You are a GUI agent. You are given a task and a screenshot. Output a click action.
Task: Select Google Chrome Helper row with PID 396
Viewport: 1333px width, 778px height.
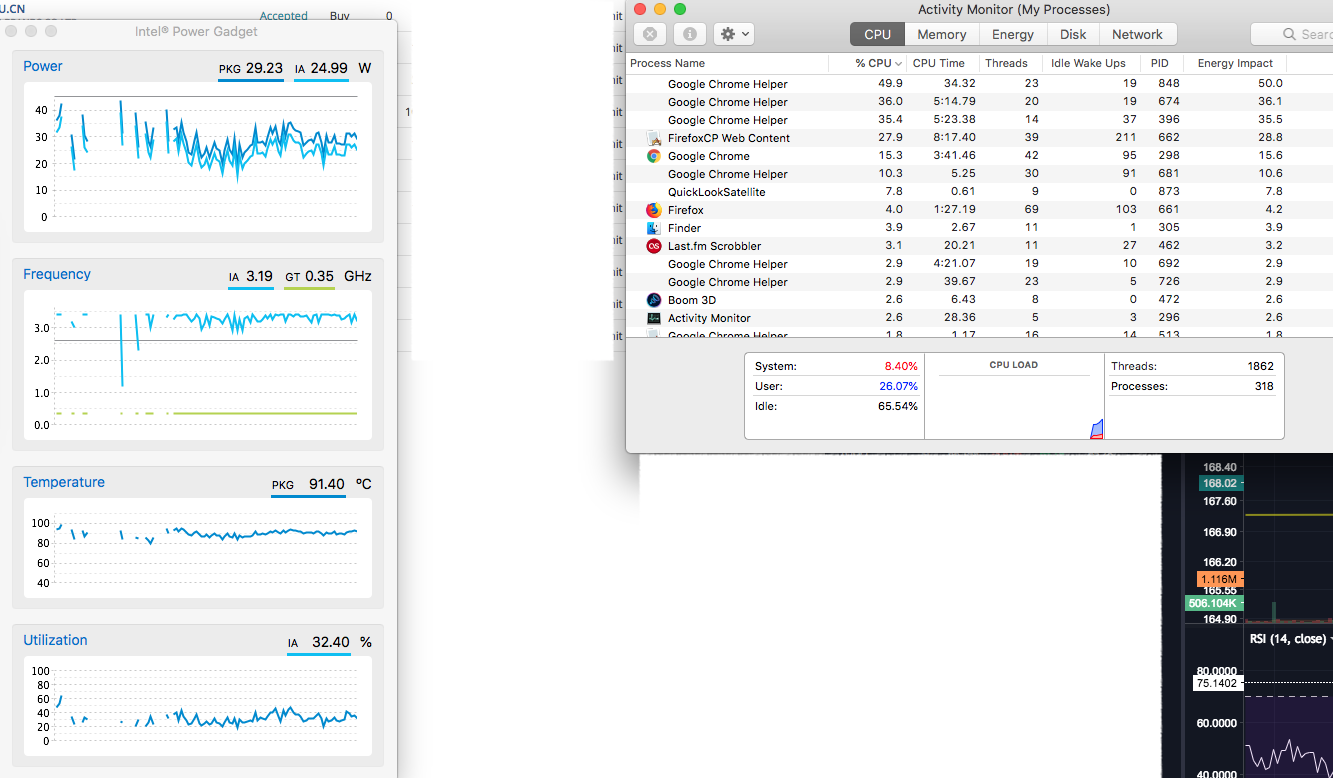pos(979,120)
